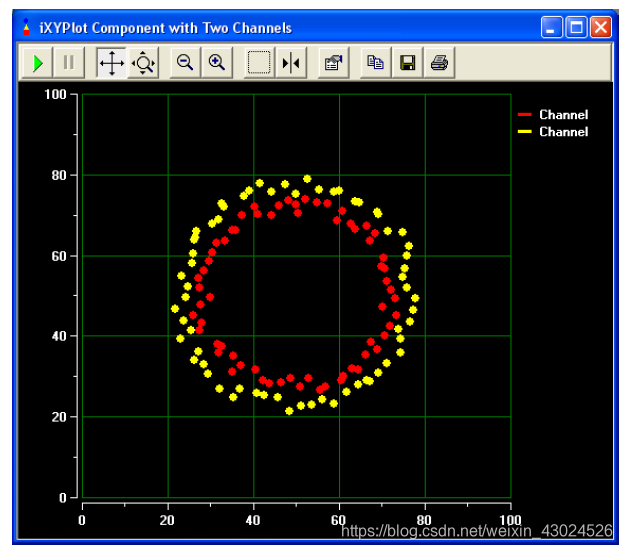Save the plot with the floppy icon
This screenshot has height=550, width=623.
(407, 63)
